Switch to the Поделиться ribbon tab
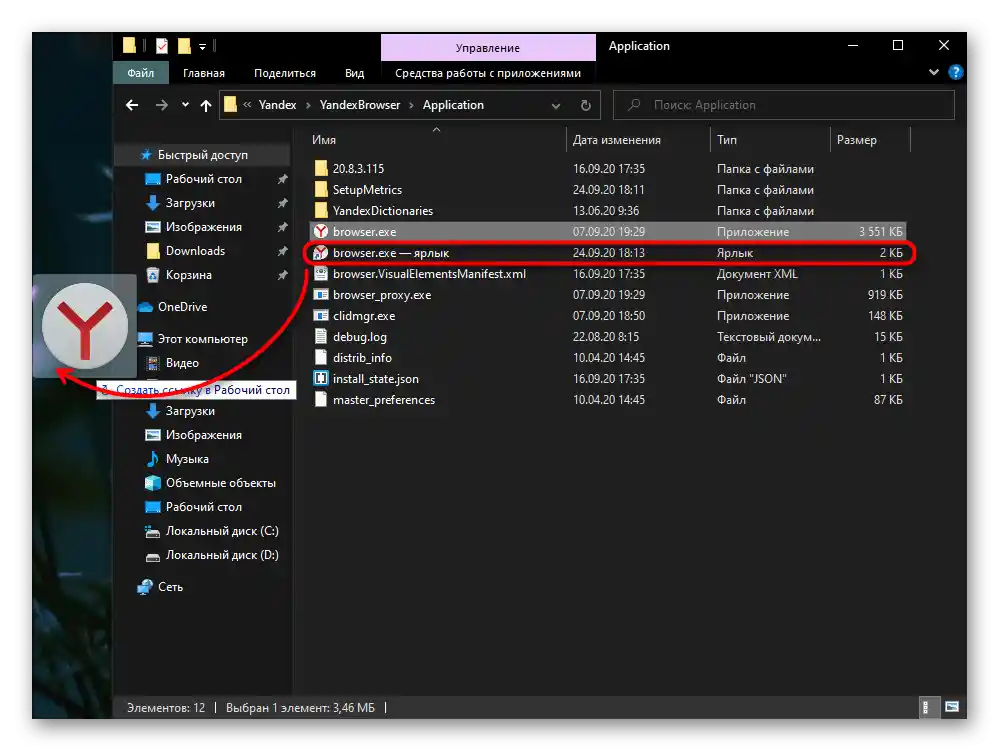 point(285,73)
